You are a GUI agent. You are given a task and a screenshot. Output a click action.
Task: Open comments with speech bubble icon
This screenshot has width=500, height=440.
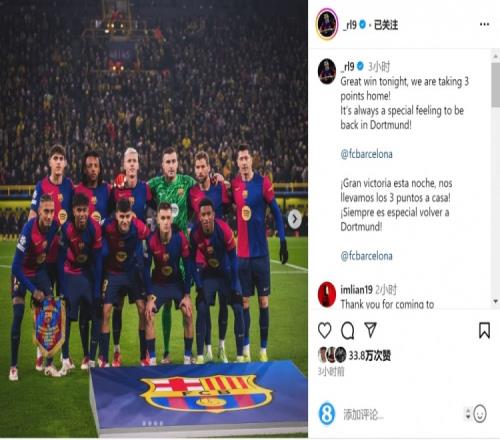coord(347,330)
